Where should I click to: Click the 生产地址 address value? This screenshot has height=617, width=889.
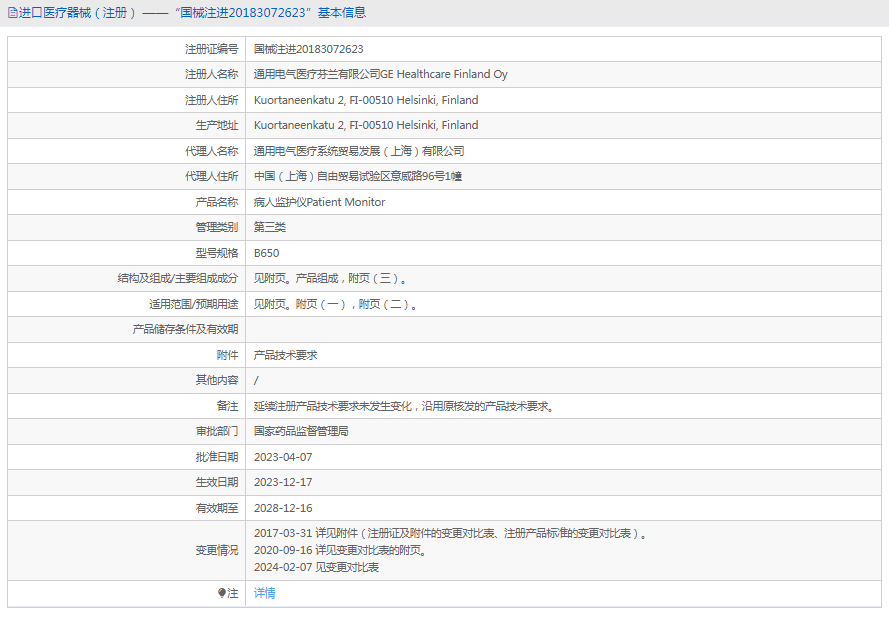[x=366, y=125]
